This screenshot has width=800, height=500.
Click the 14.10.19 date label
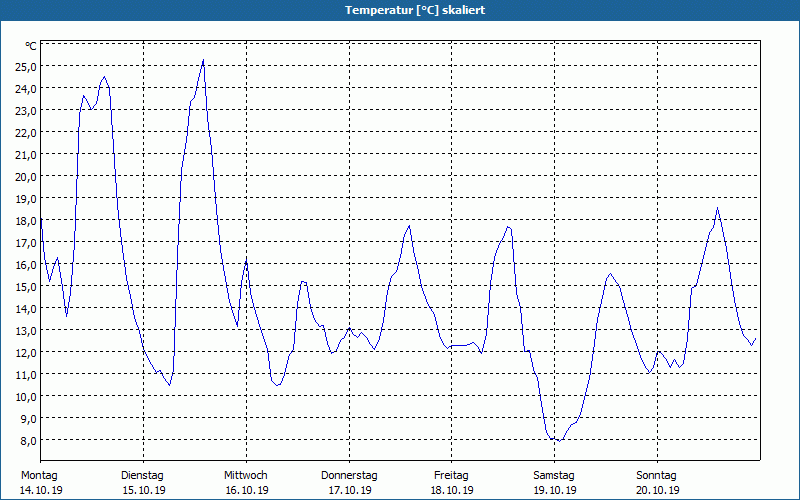click(41, 490)
